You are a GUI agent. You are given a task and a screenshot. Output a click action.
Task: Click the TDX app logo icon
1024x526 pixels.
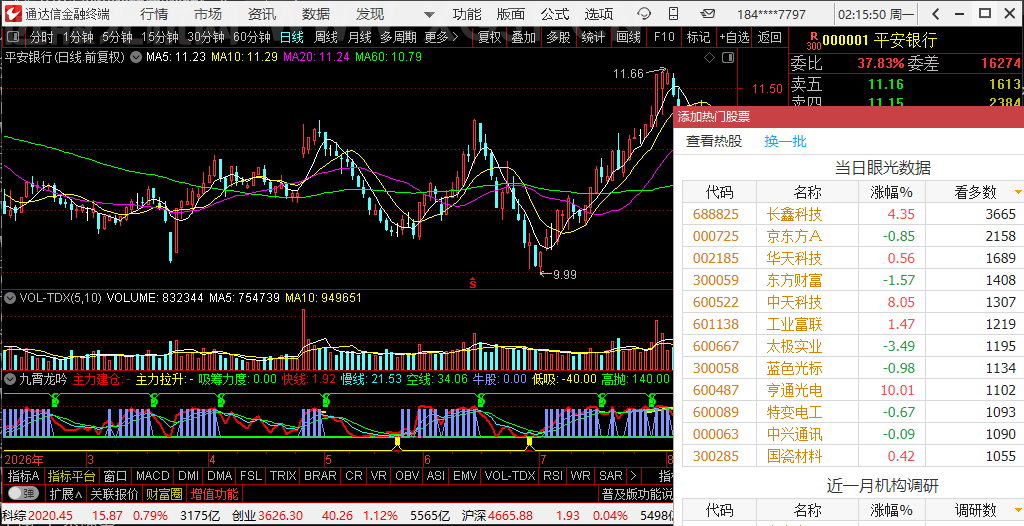coord(13,13)
